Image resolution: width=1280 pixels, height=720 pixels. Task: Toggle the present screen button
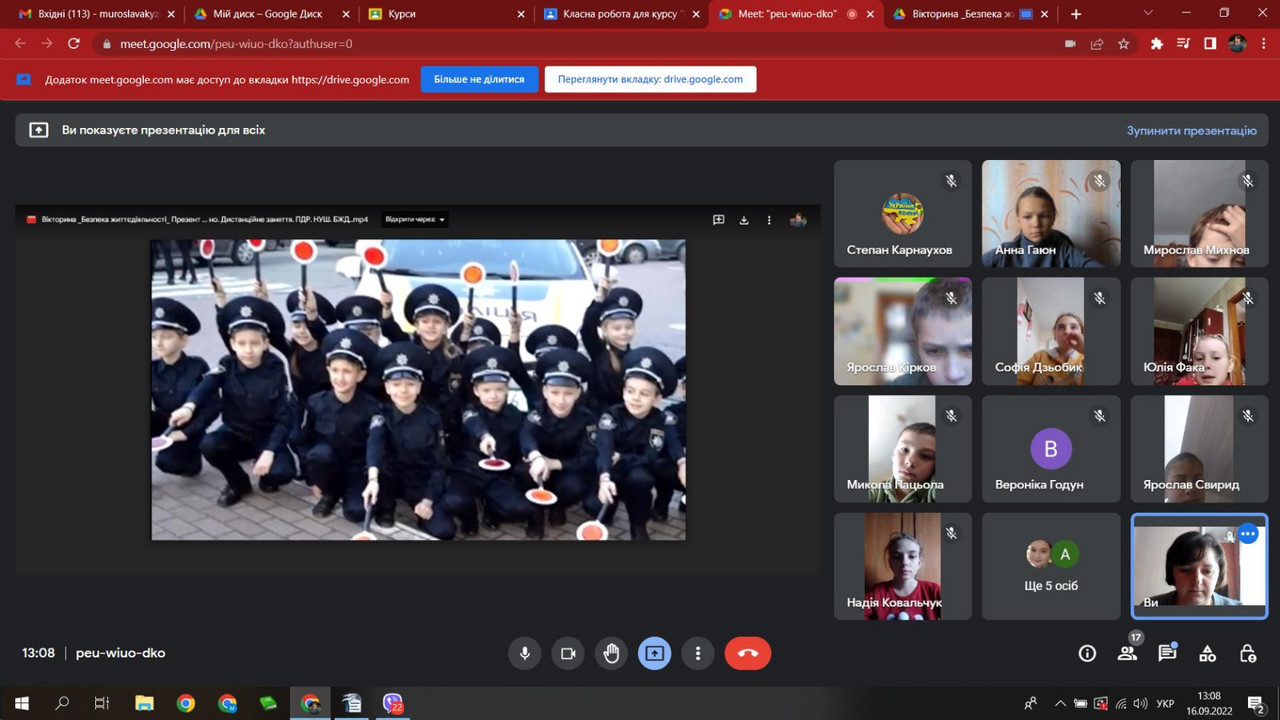(x=655, y=653)
